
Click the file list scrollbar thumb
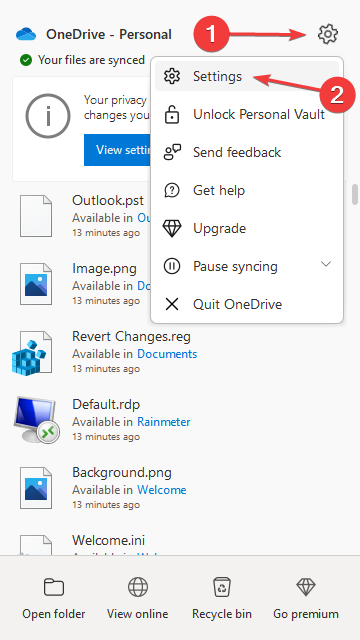(355, 196)
